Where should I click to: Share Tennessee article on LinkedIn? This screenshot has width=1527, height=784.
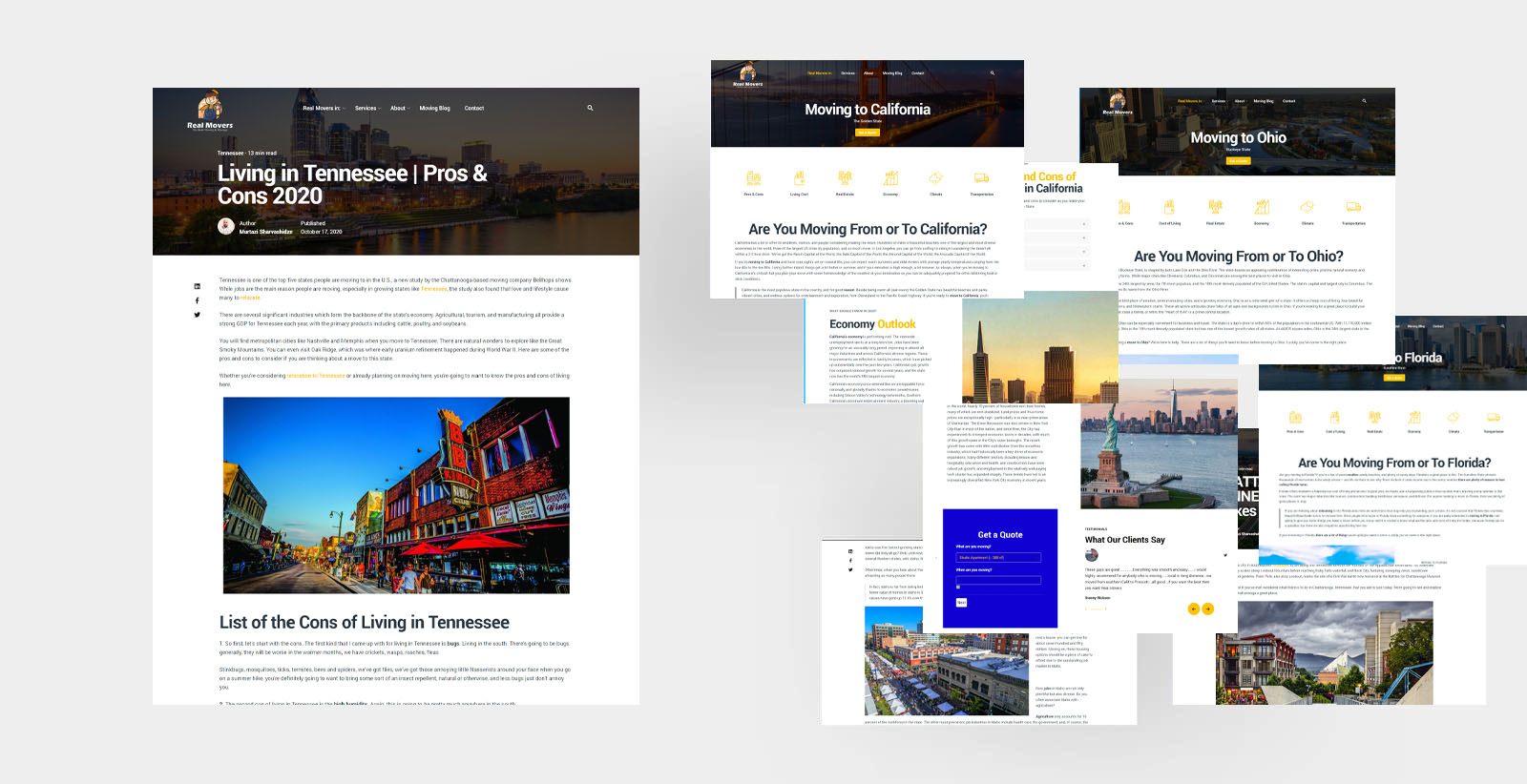click(x=198, y=286)
